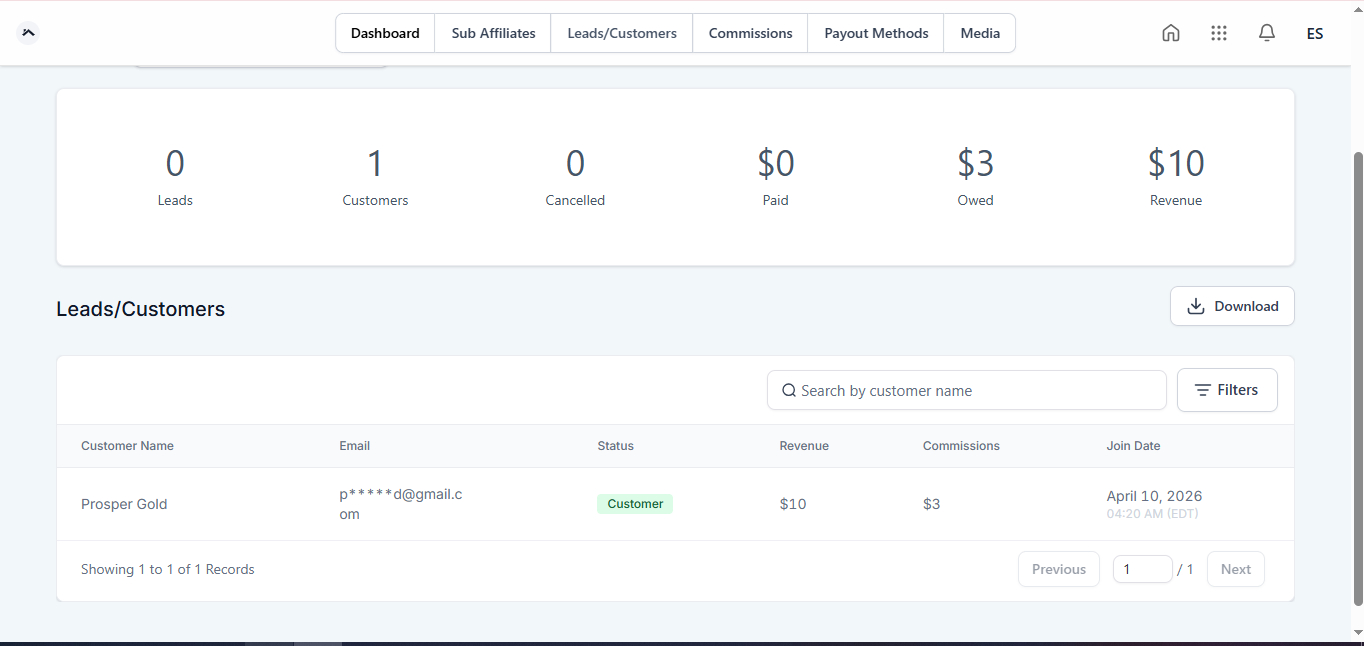Open filters for the leads table
1364x646 pixels.
pyautogui.click(x=1227, y=390)
